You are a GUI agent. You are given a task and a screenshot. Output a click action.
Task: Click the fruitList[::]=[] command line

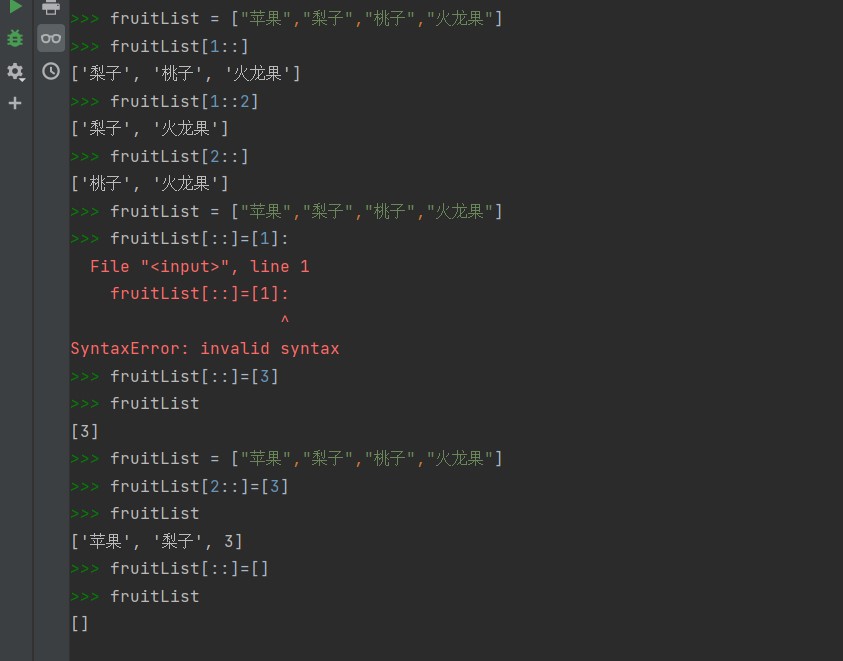click(189, 568)
